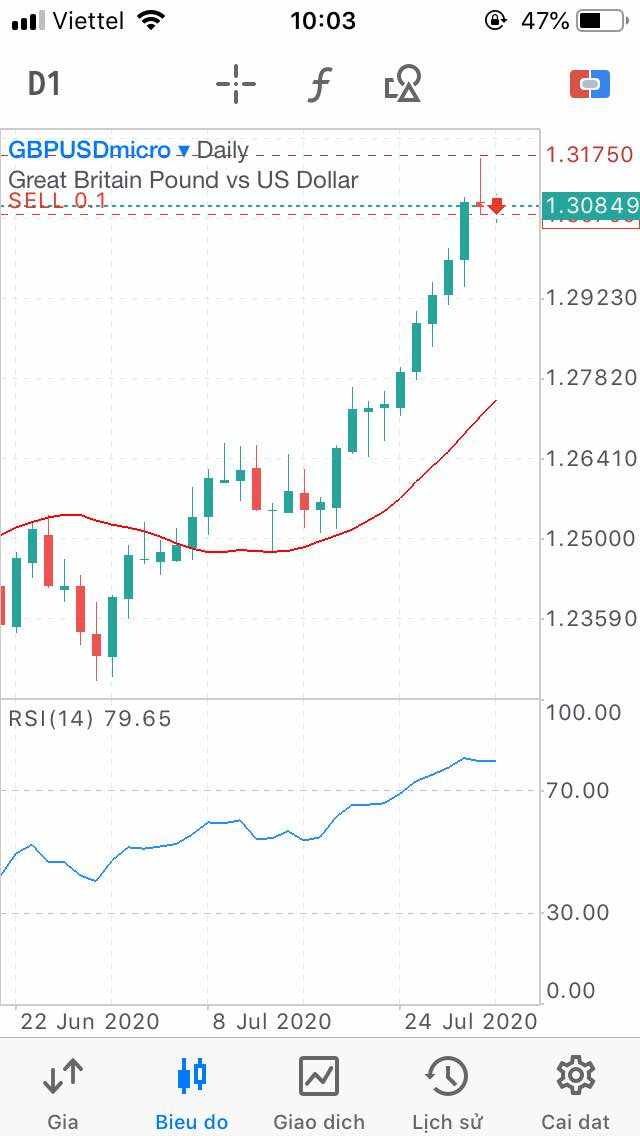This screenshot has width=640, height=1136.
Task: Tap the GBPUSDmicro symbol name
Action: pos(89,151)
